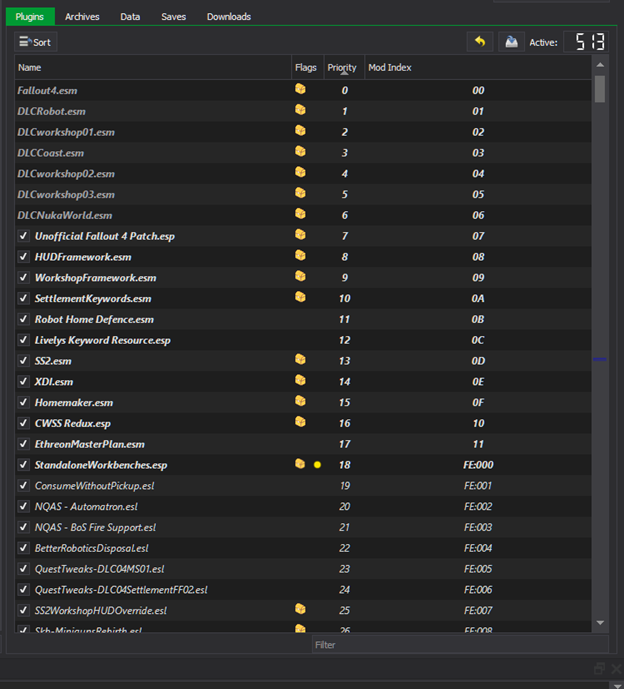This screenshot has height=689, width=624.
Task: Disable Robot Home Defence.esm plugin
Action: tap(23, 319)
